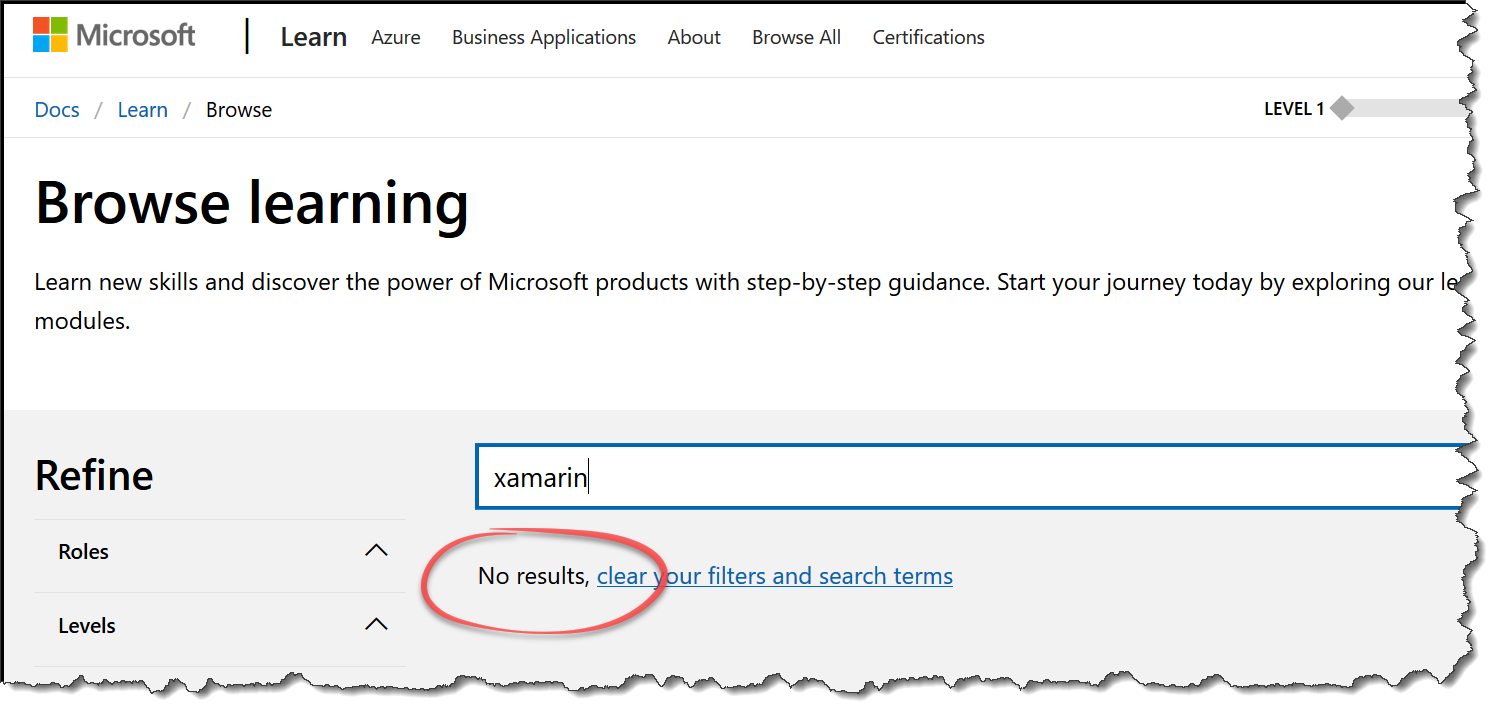Open Business Applications in the nav bar
The image size is (1501, 716).
(544, 37)
